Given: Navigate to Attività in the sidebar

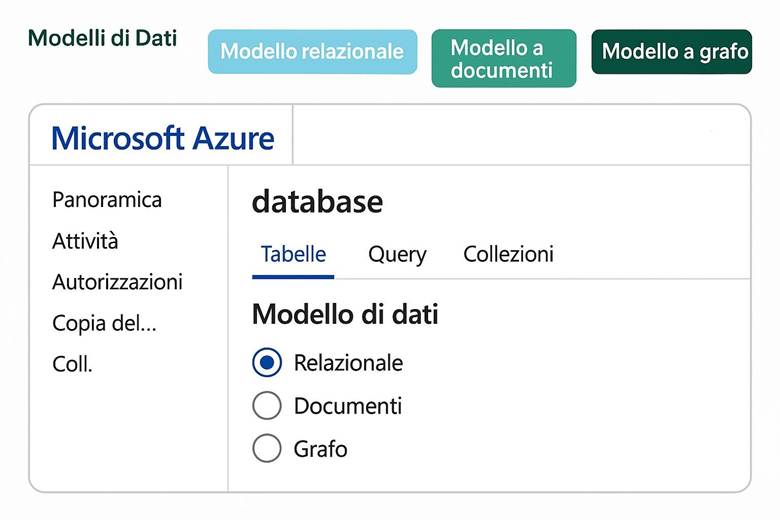Looking at the screenshot, I should point(85,241).
